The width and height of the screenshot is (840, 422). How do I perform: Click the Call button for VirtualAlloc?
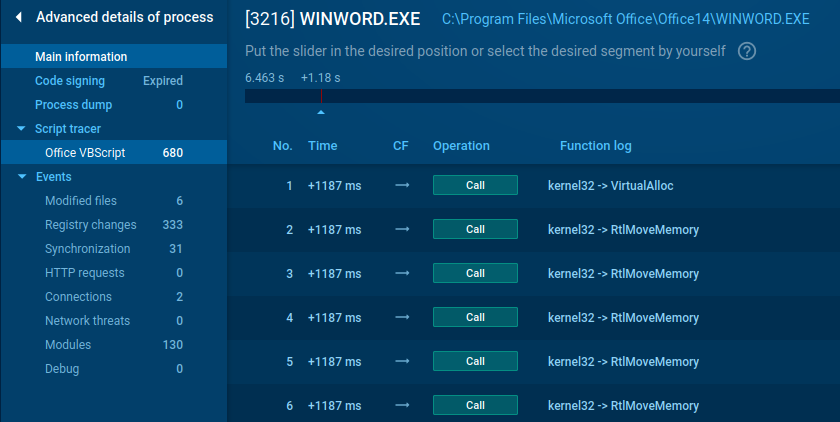475,185
